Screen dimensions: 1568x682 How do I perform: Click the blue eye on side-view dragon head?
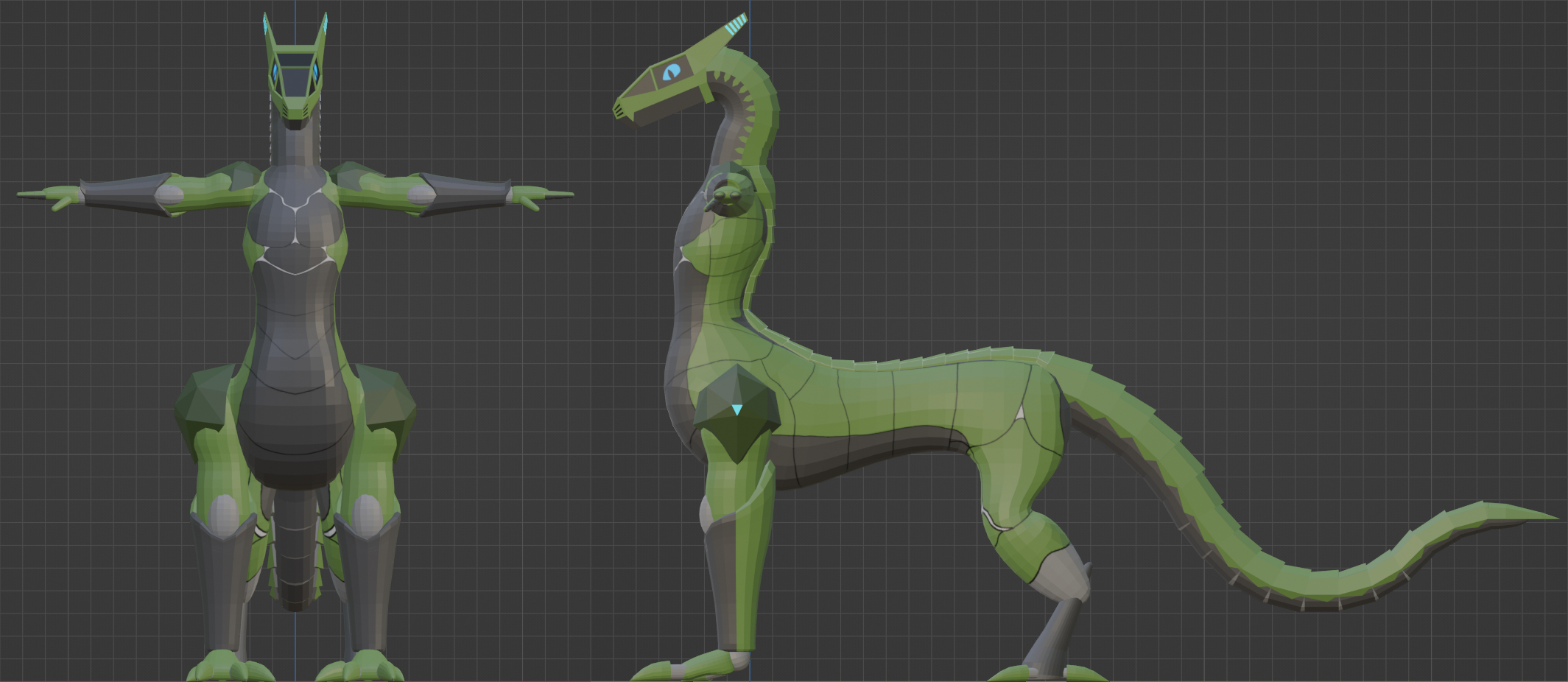point(672,72)
